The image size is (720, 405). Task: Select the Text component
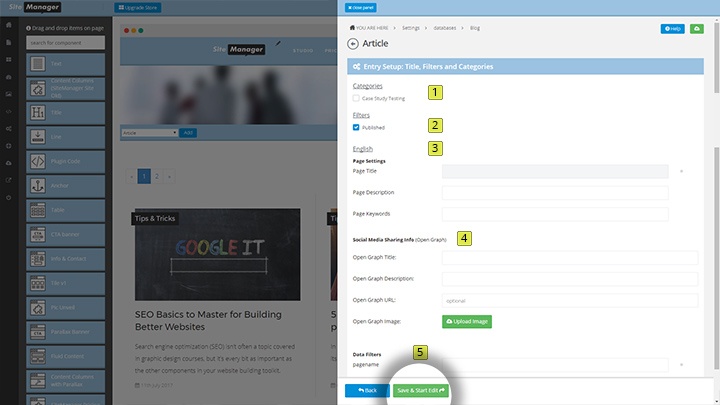click(65, 64)
